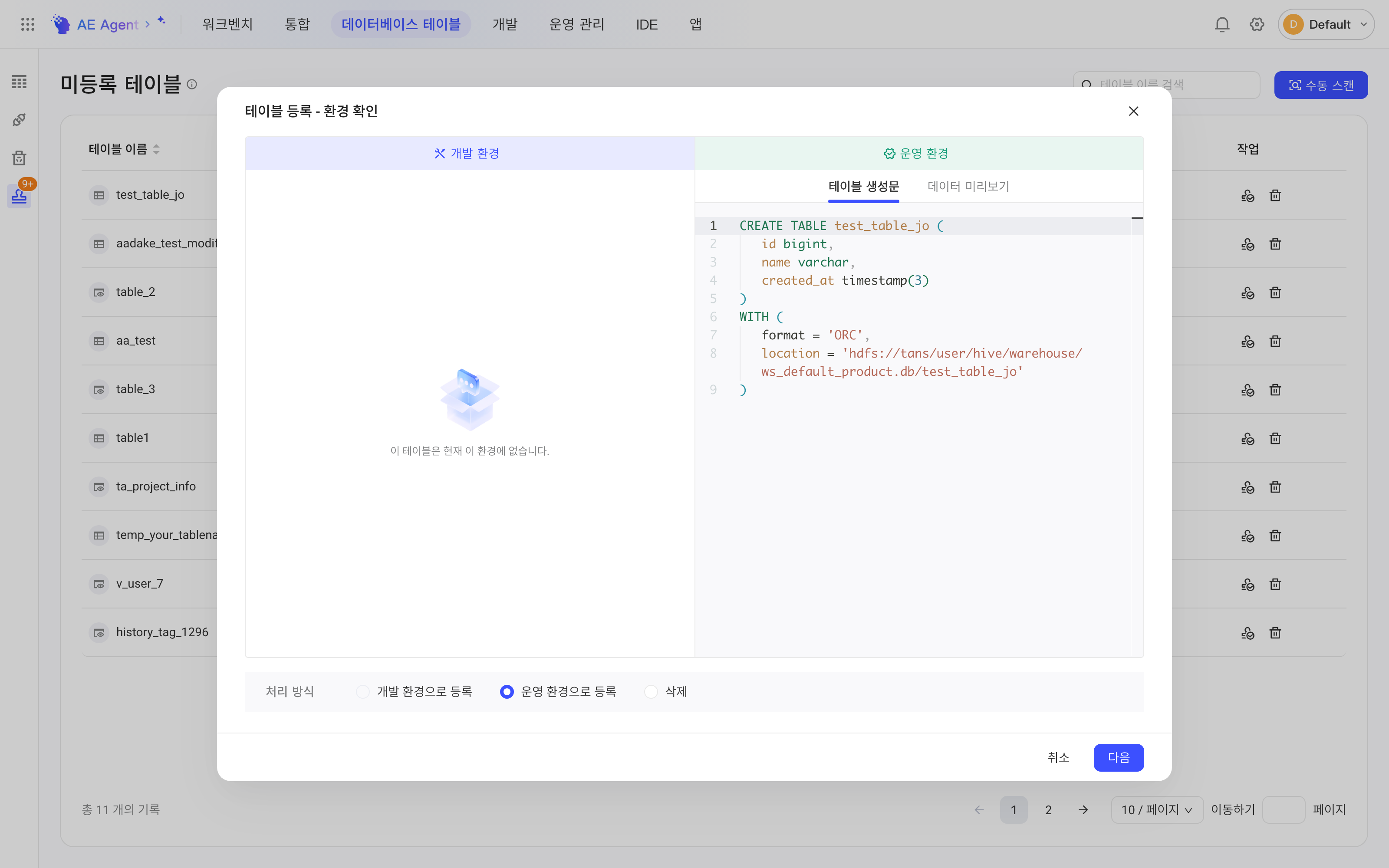Click the register icon for table1

pos(1247,439)
